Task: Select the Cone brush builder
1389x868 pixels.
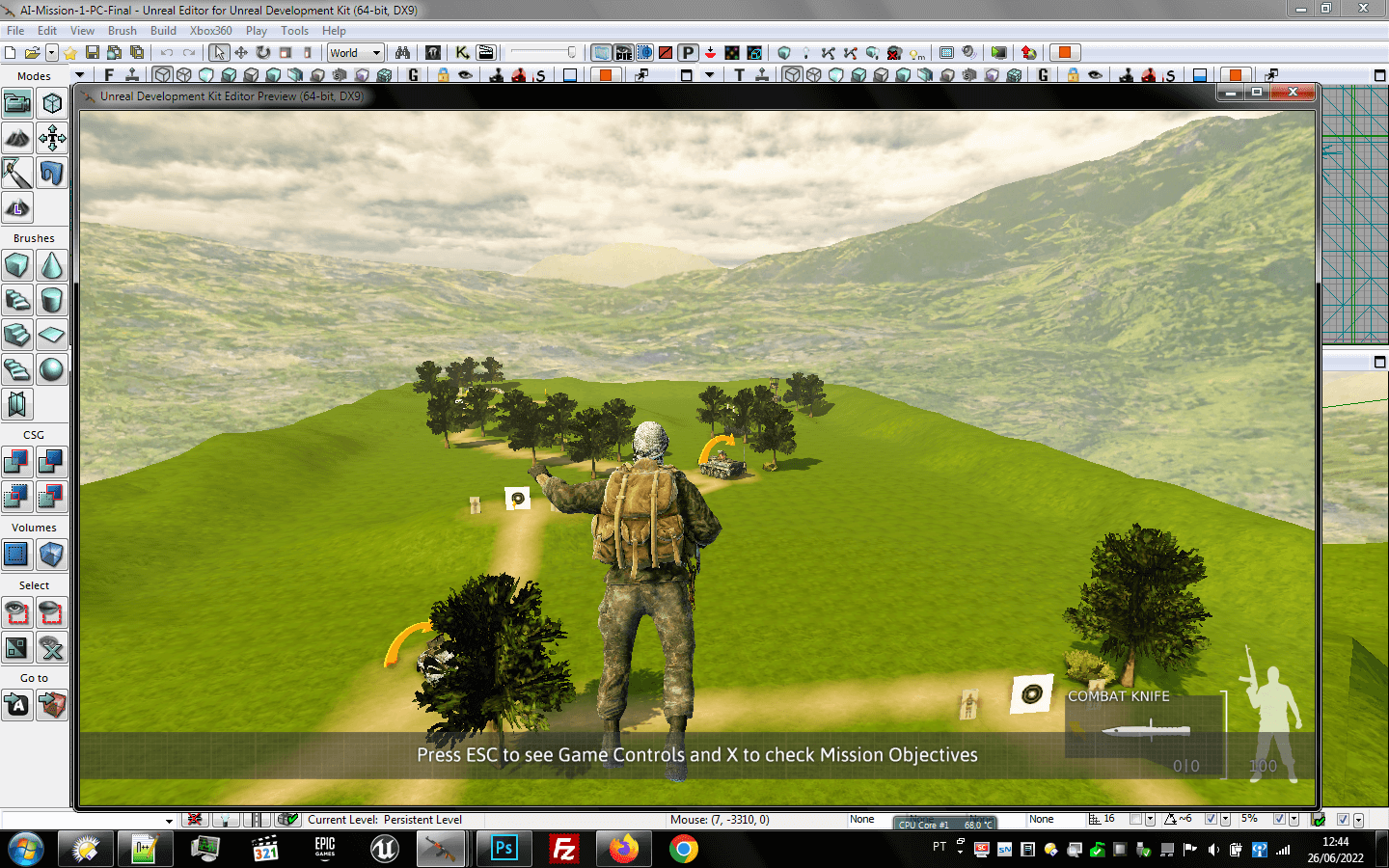Action: pos(52,265)
